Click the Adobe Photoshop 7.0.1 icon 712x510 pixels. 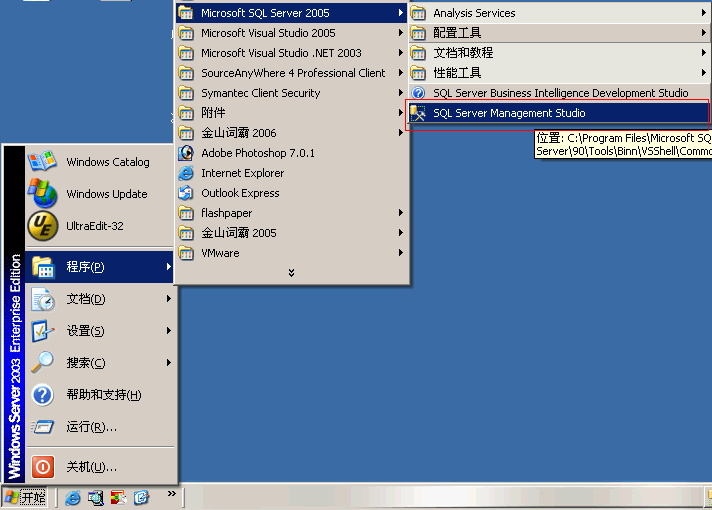click(186, 153)
